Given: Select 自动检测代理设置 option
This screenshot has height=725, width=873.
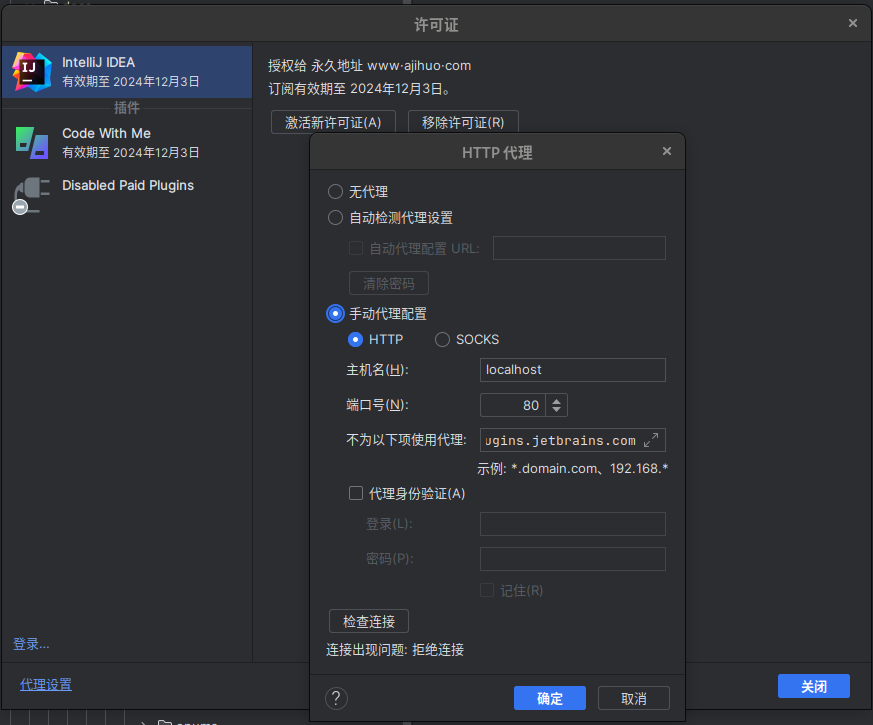Looking at the screenshot, I should pyautogui.click(x=336, y=218).
